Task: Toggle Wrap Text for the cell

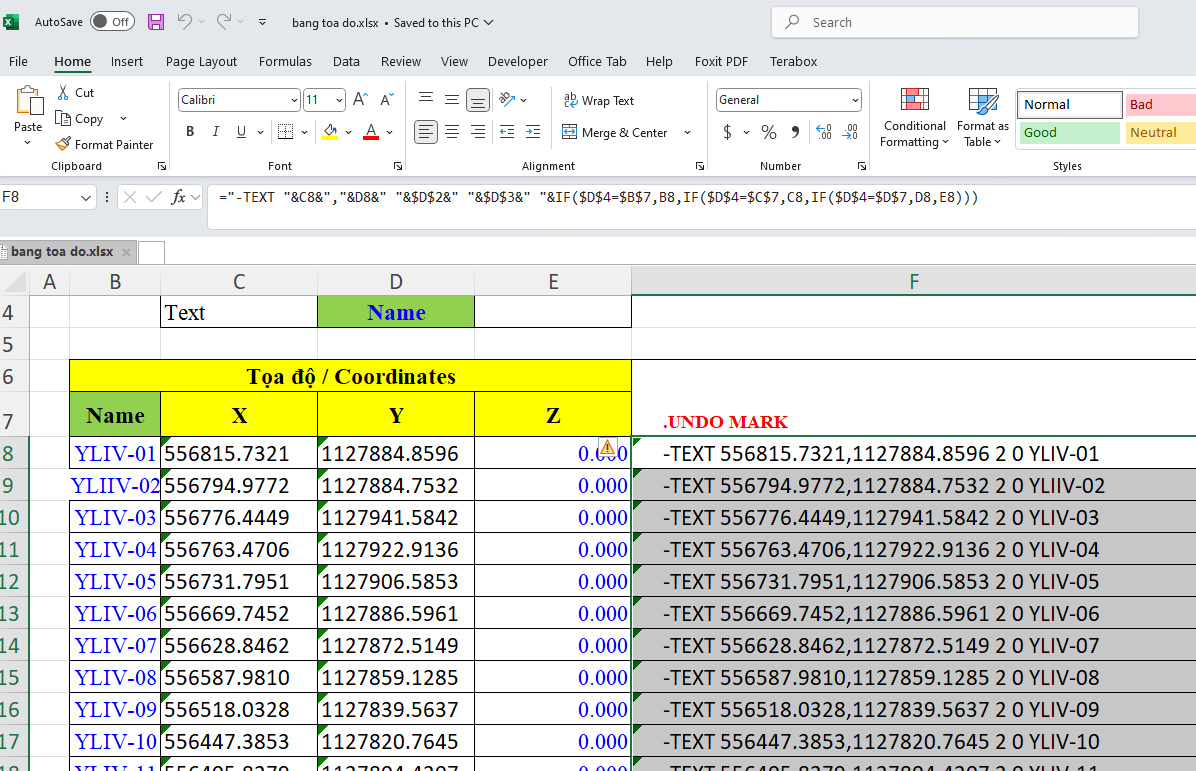Action: tap(598, 100)
